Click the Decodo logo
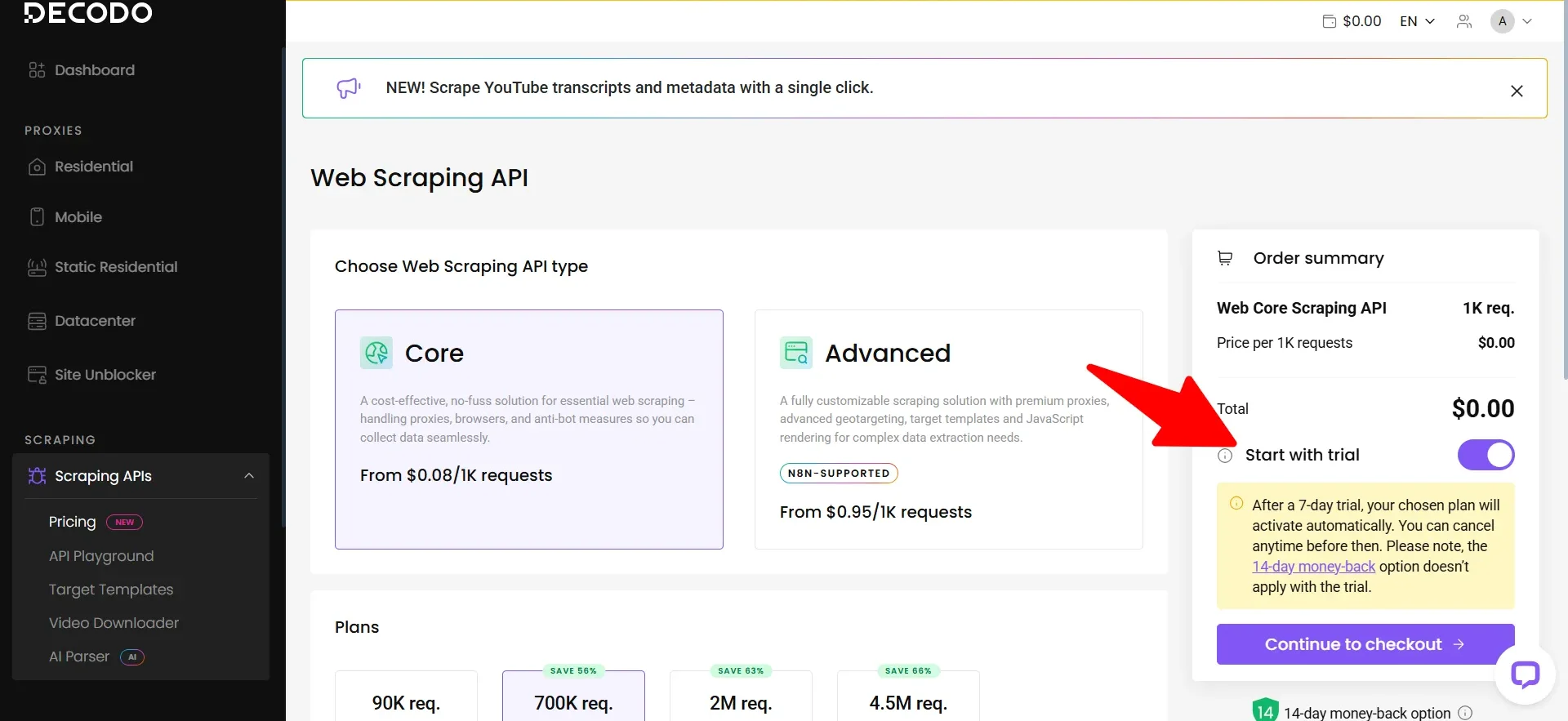 coord(88,12)
